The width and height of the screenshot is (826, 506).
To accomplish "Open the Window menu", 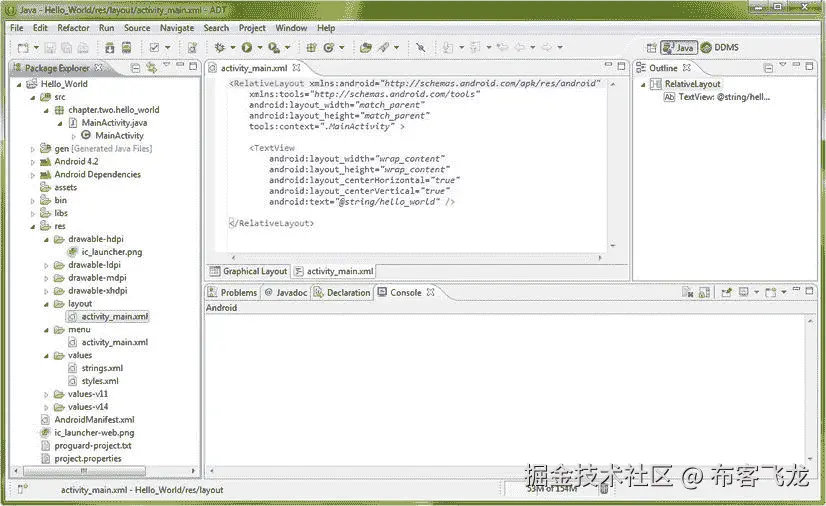I will [291, 28].
